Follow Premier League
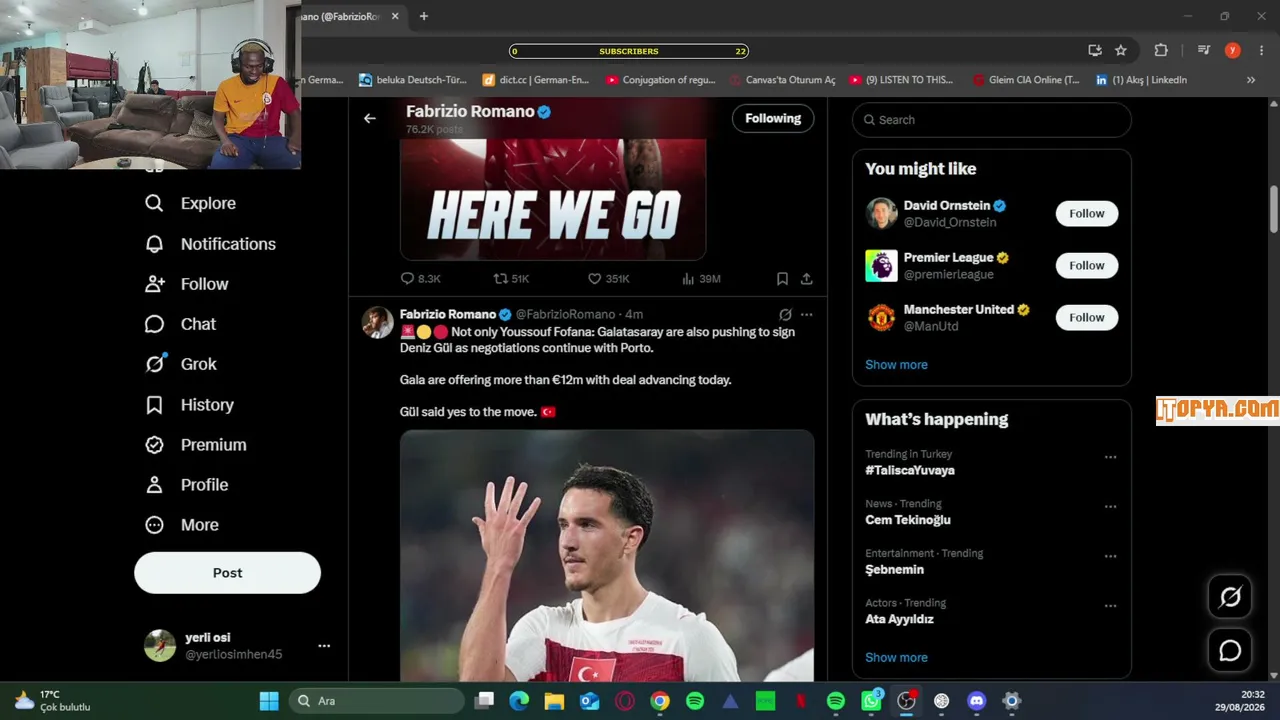The image size is (1280, 720). pos(1087,265)
